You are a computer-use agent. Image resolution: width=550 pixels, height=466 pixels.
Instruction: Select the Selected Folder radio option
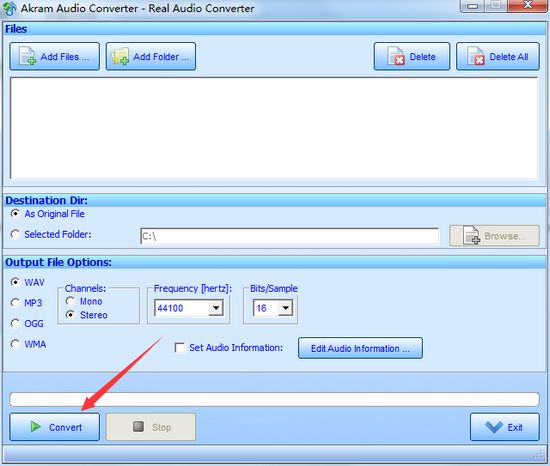tap(15, 234)
